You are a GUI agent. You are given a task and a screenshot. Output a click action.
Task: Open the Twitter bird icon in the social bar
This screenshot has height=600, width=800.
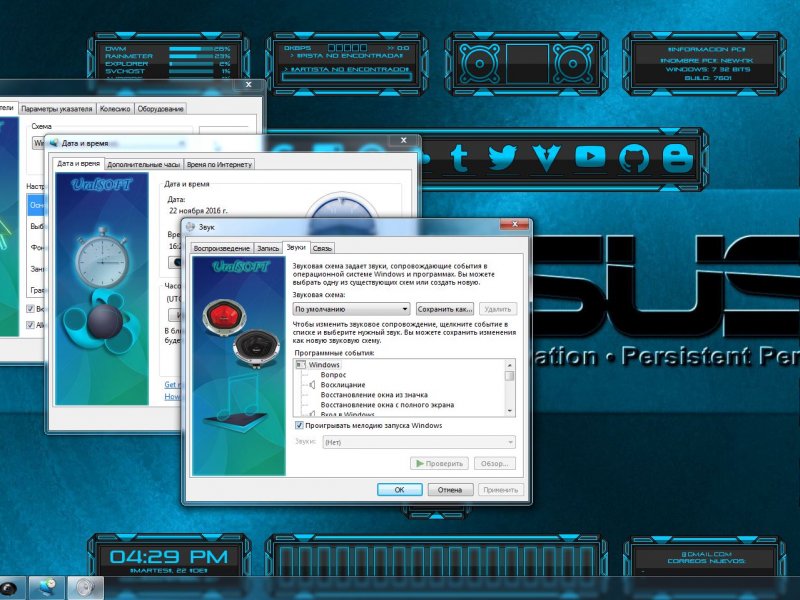(x=503, y=157)
